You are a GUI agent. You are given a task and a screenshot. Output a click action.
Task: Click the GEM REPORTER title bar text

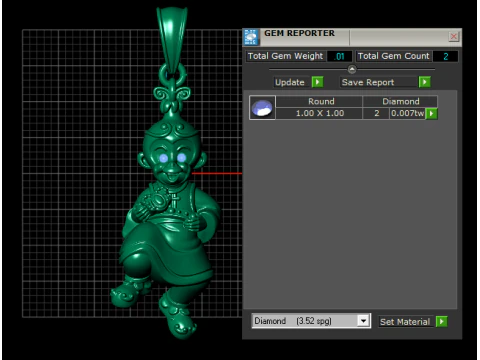coord(299,33)
